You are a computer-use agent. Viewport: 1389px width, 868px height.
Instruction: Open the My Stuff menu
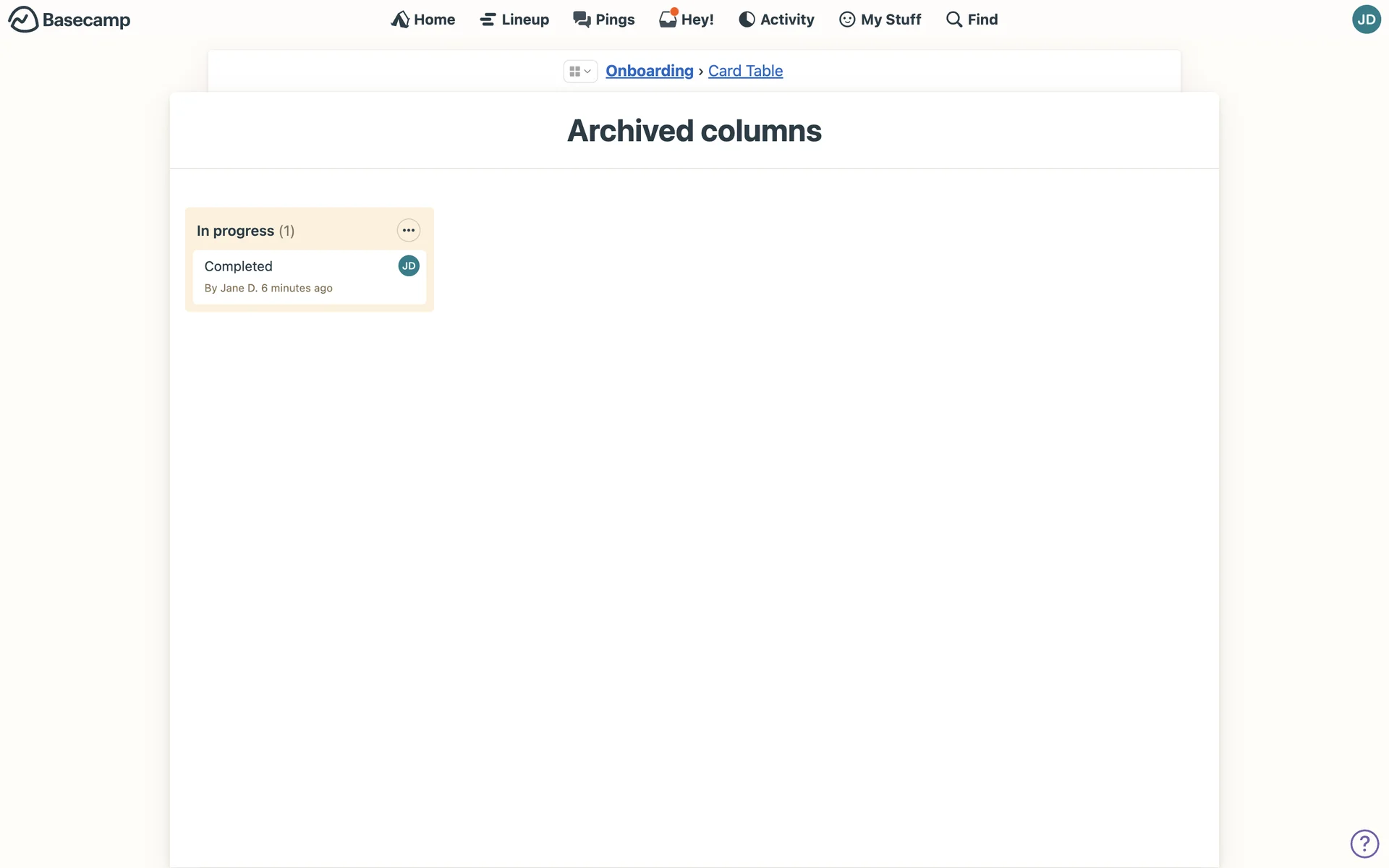point(880,20)
